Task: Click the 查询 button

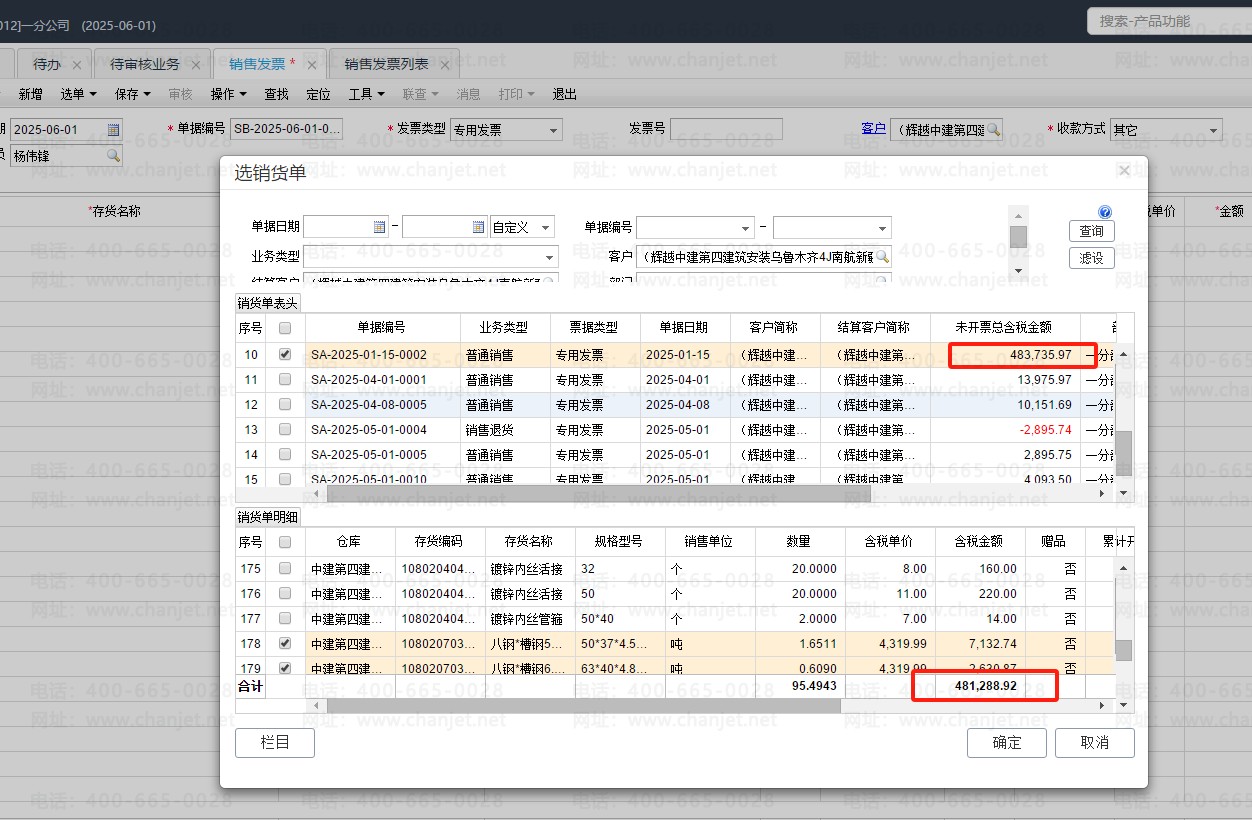Action: [x=1091, y=231]
